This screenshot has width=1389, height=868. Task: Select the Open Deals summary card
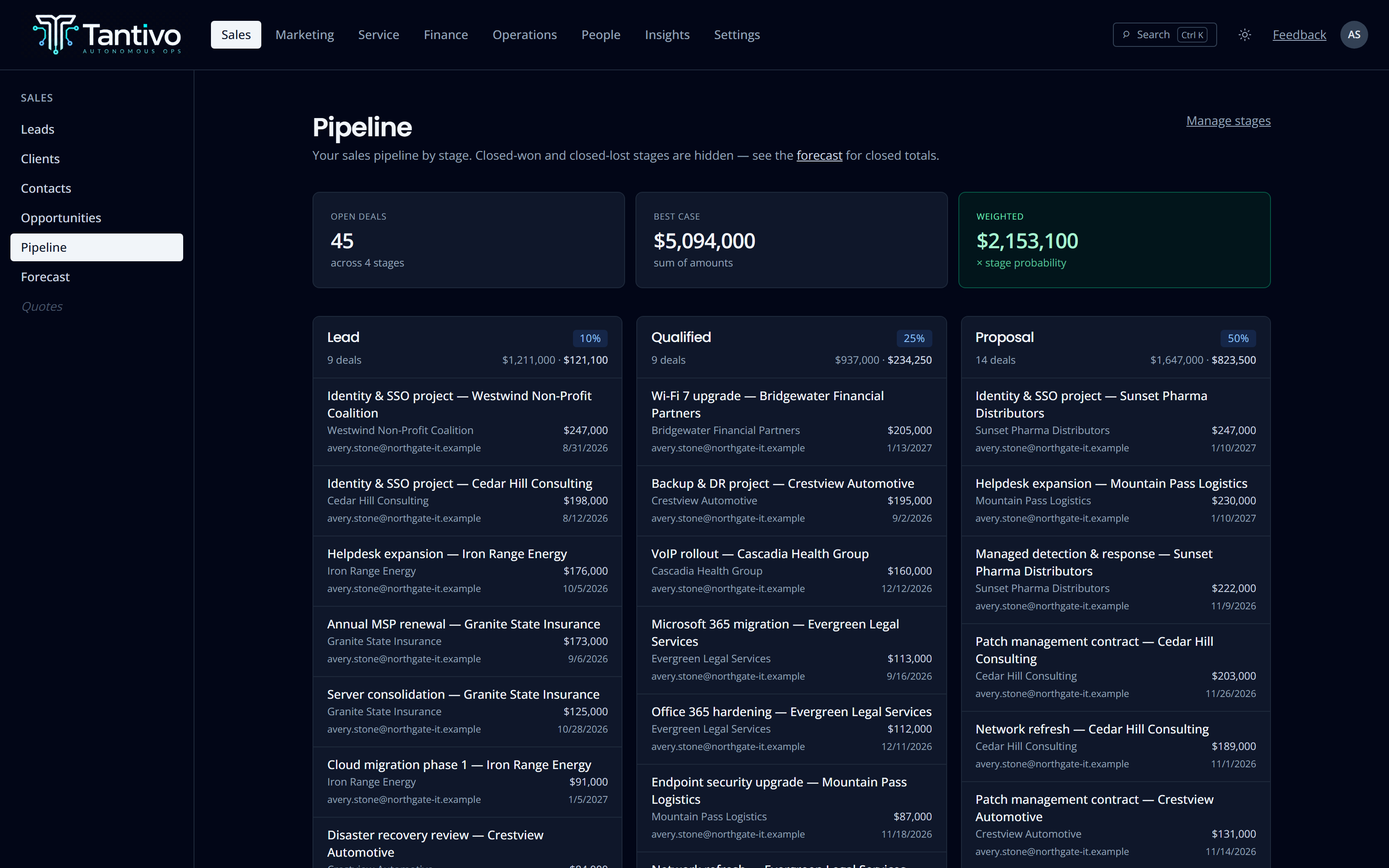(x=468, y=240)
